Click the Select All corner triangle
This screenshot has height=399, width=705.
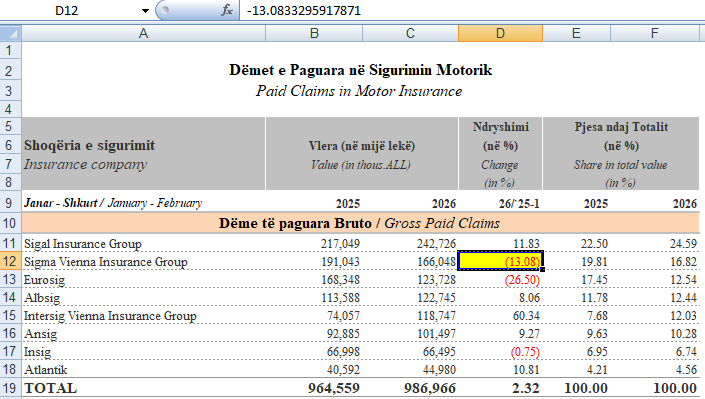[11, 33]
